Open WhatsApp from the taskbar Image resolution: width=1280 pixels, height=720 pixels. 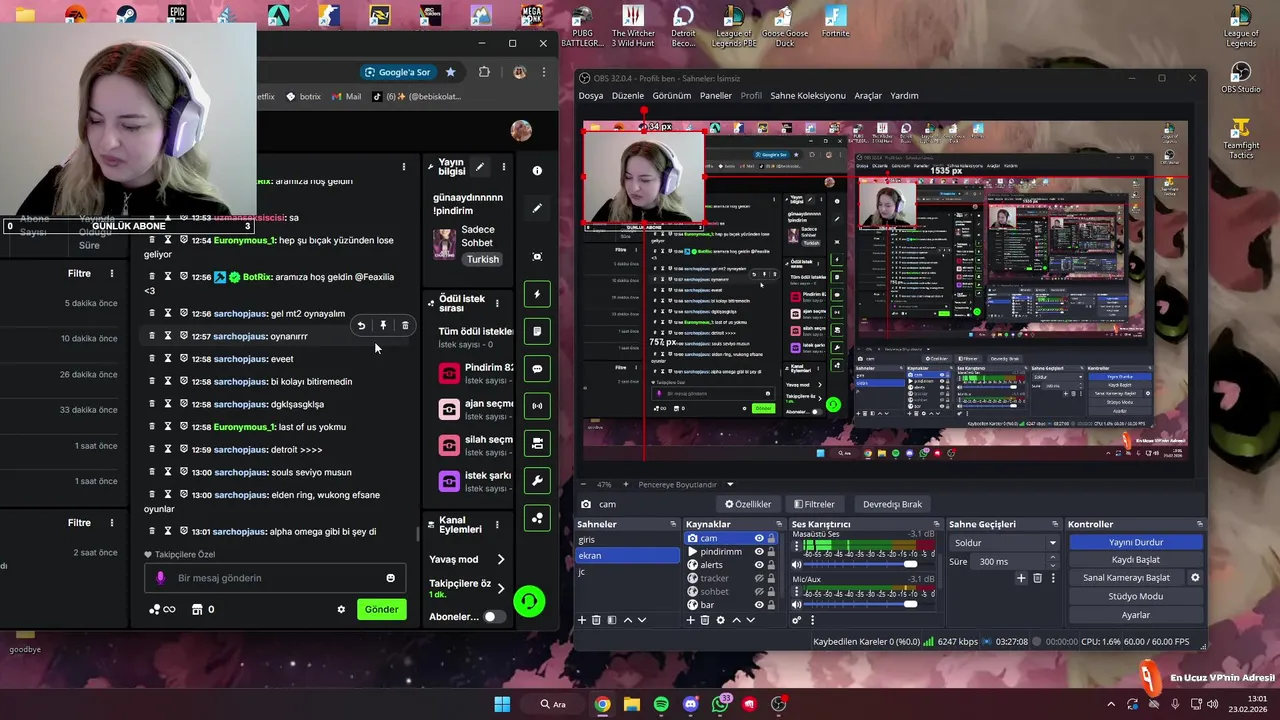(720, 704)
